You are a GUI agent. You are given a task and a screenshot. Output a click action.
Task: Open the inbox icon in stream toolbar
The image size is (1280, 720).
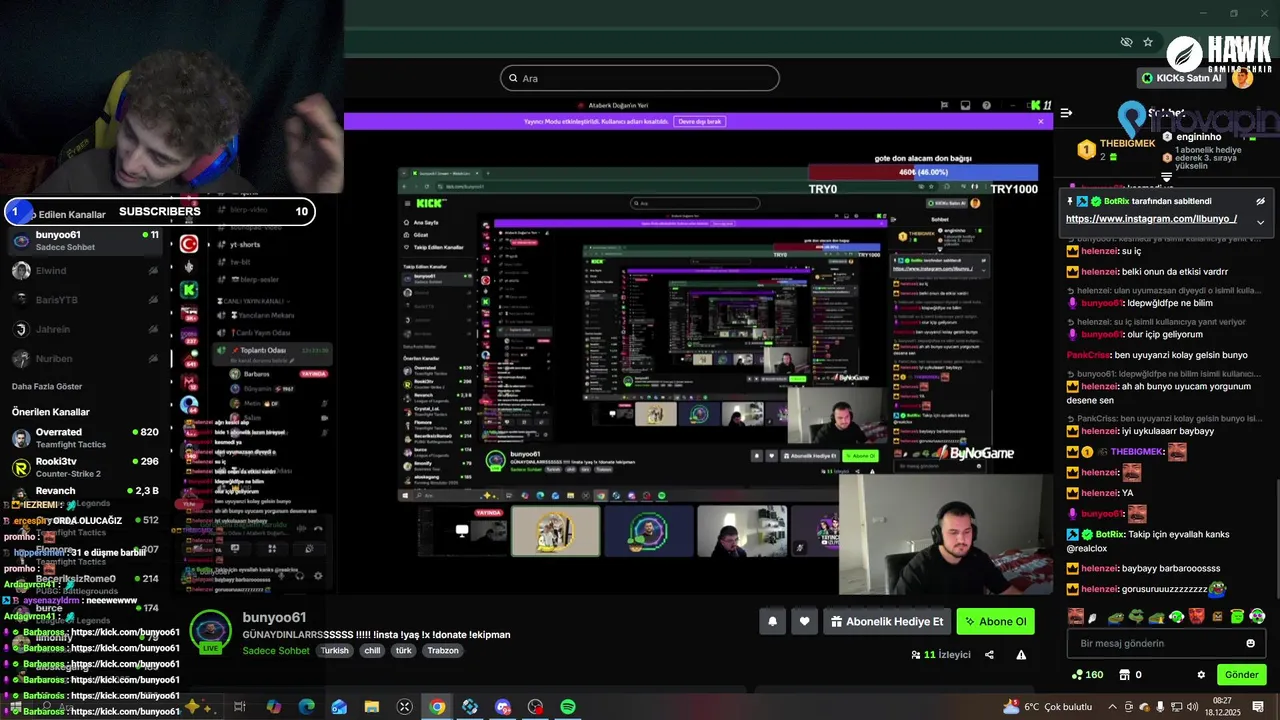(965, 105)
